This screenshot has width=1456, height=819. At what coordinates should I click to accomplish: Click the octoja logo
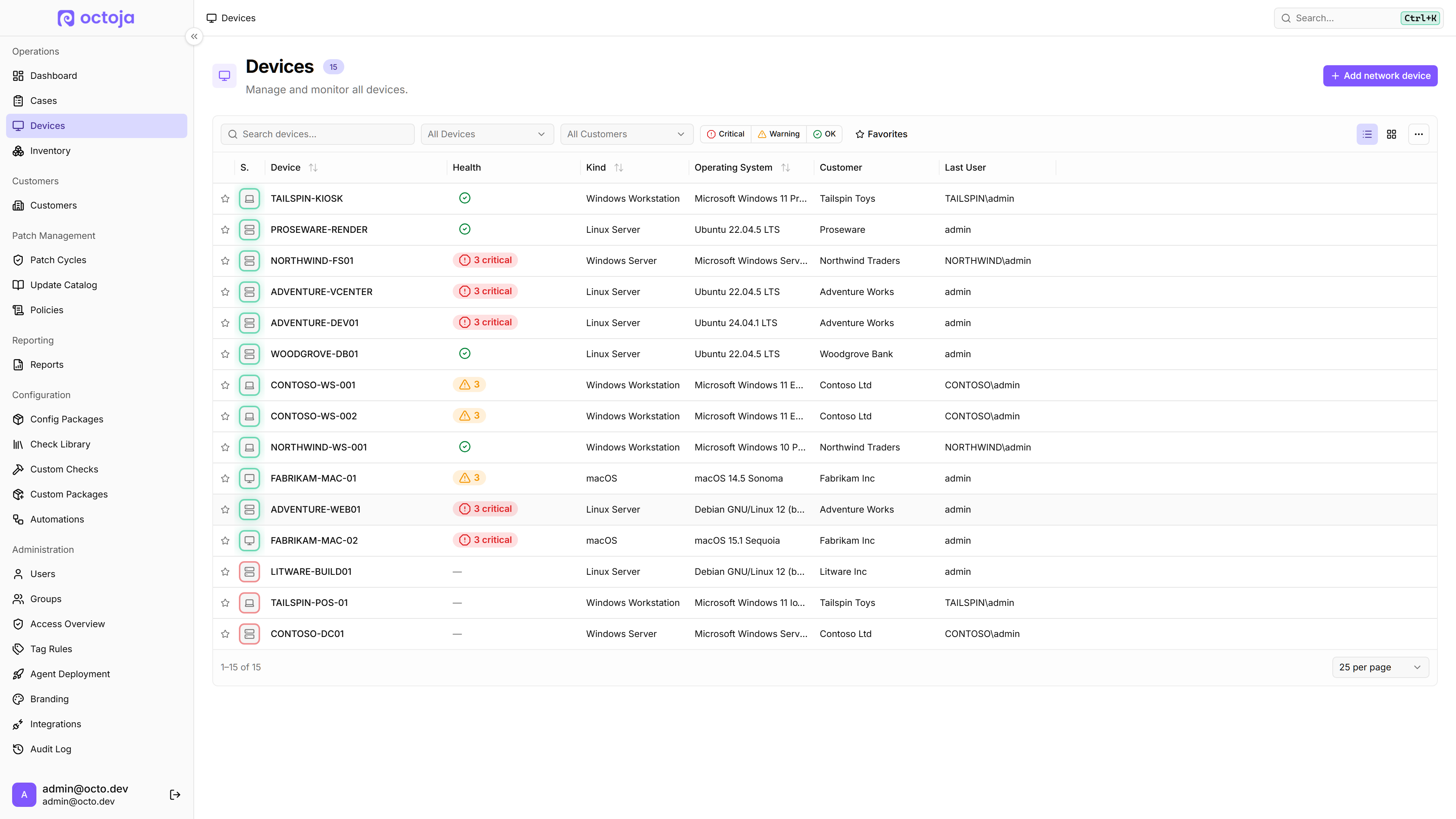pos(96,18)
